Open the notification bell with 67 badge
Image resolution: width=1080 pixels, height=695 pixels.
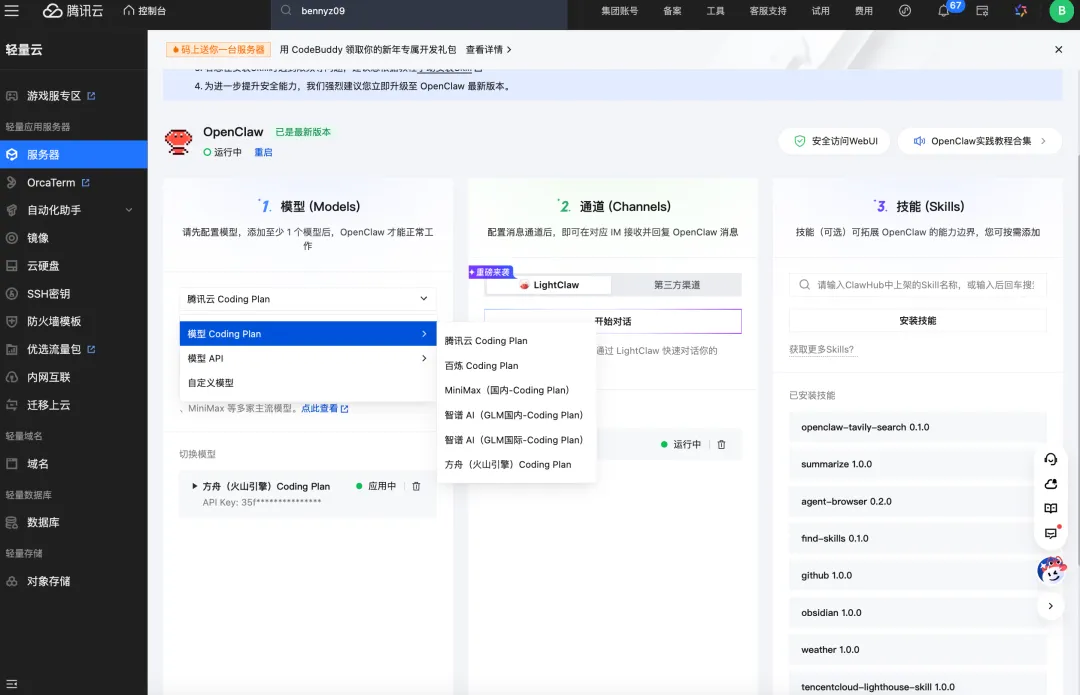pyautogui.click(x=944, y=11)
